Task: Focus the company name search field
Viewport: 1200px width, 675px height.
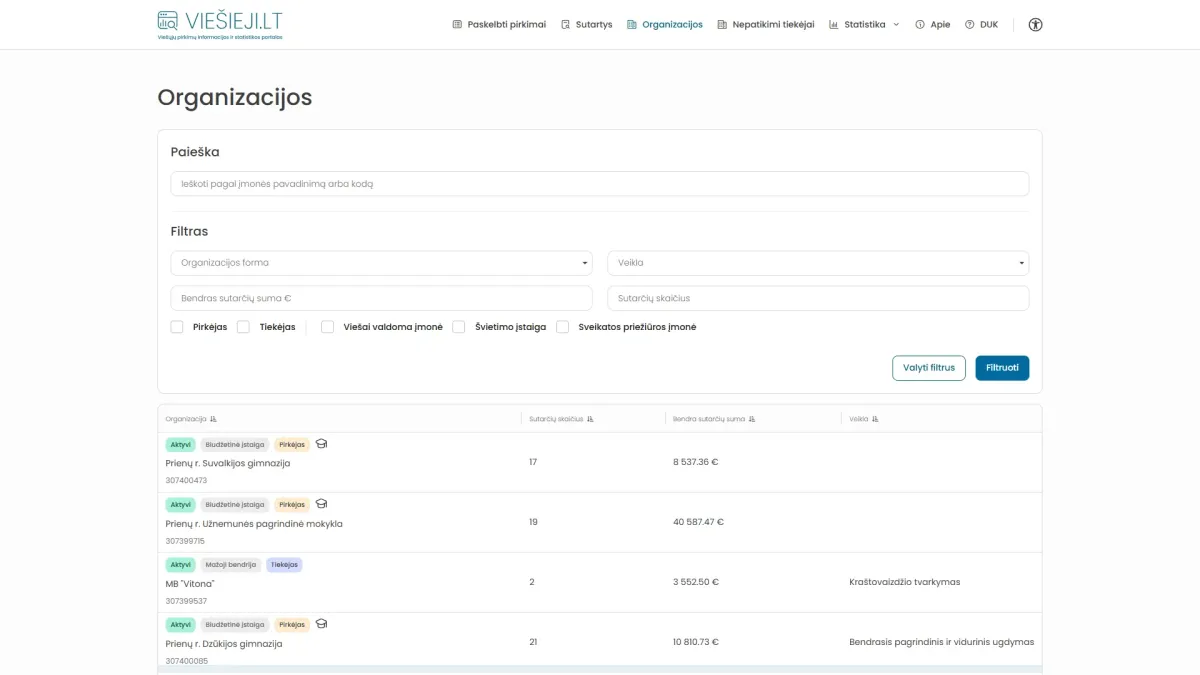Action: (599, 184)
